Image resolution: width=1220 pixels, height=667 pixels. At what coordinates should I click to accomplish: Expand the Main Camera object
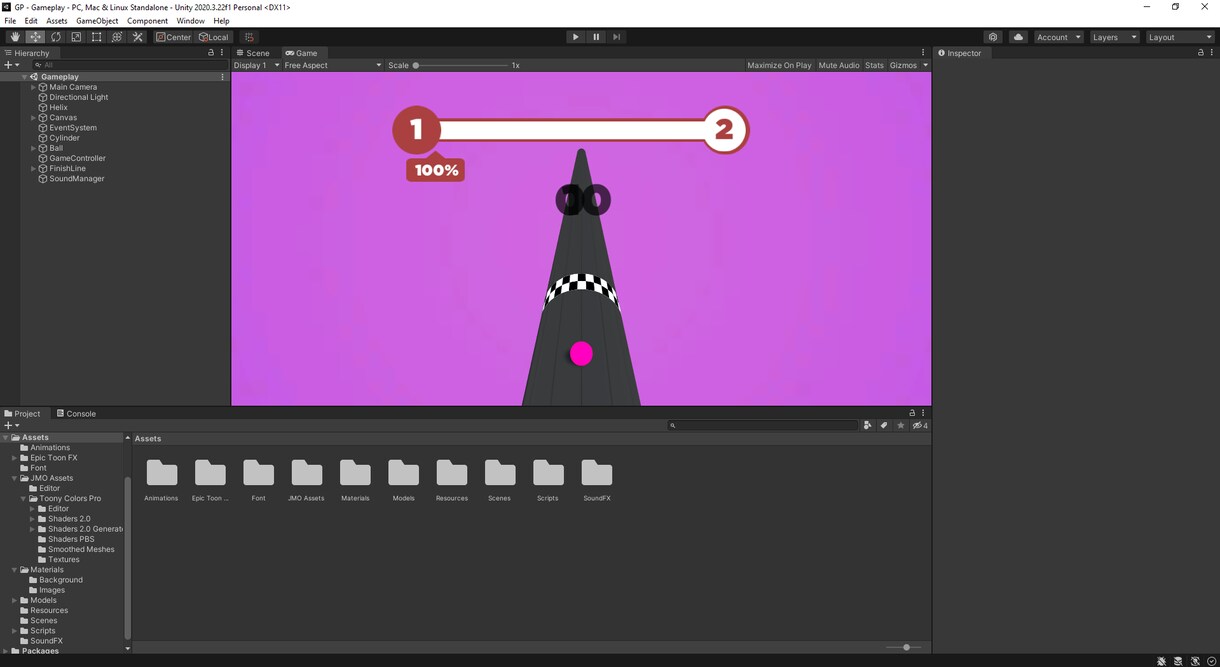pyautogui.click(x=33, y=87)
